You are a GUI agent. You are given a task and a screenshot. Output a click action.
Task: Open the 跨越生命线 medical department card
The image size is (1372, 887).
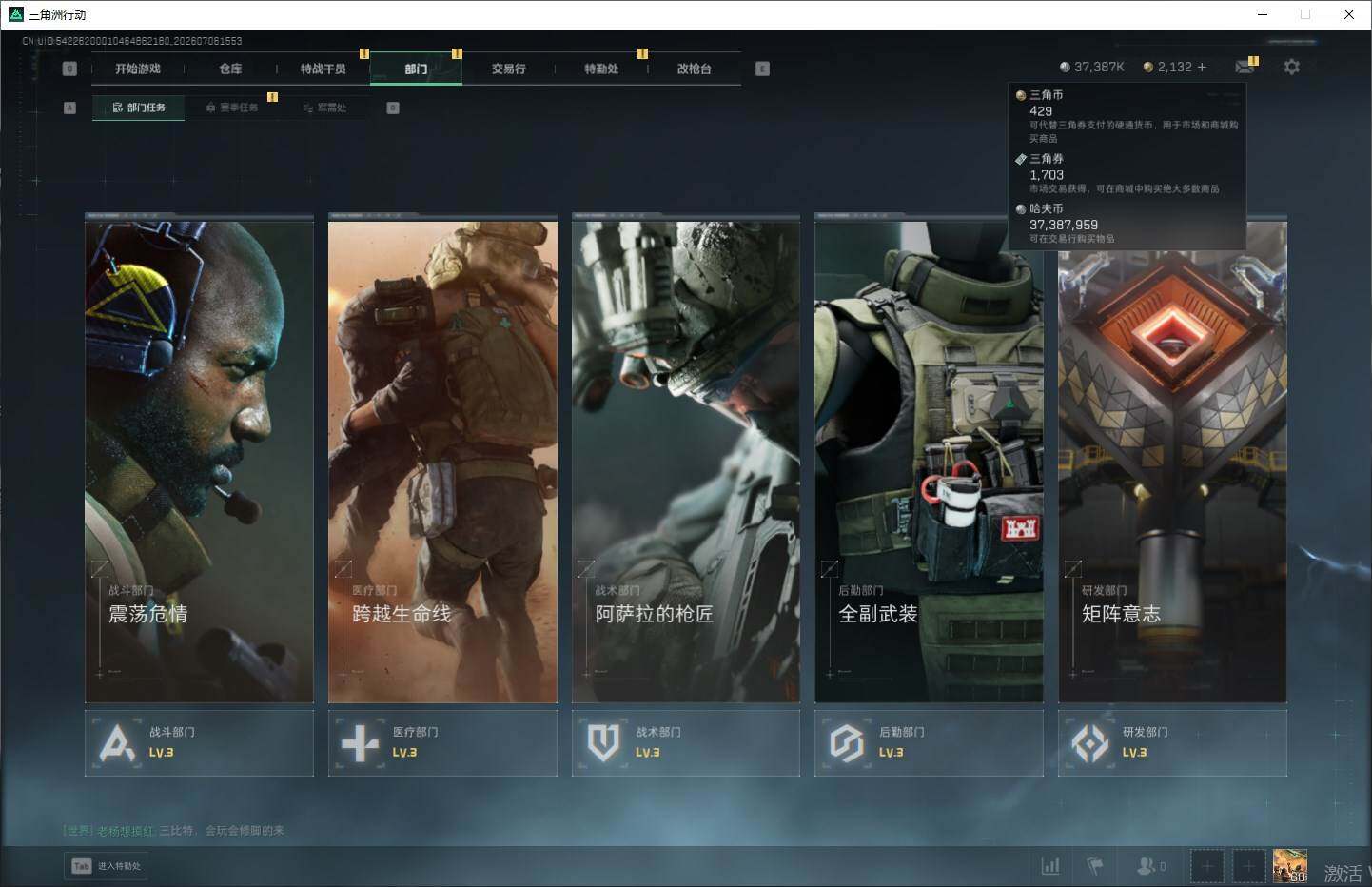click(x=442, y=458)
